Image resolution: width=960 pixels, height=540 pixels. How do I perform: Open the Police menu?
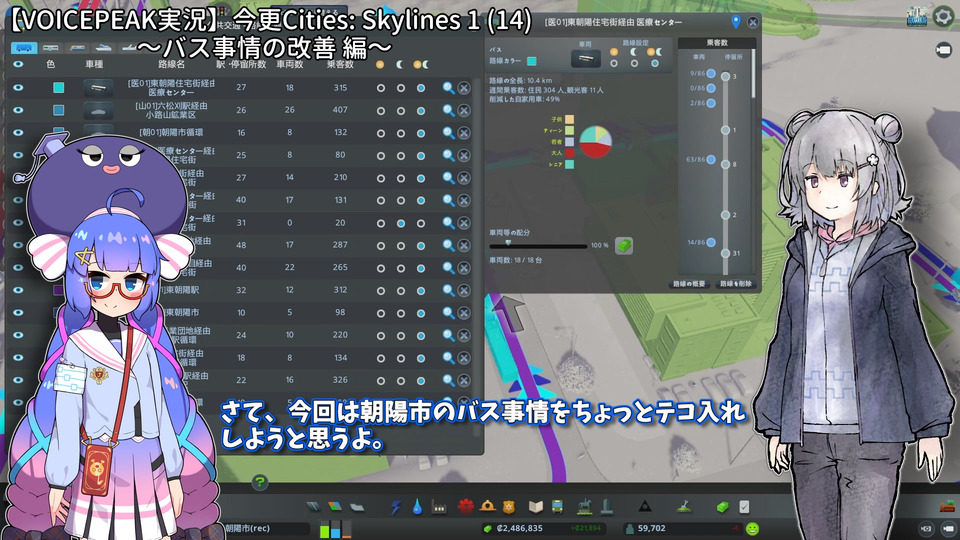[x=509, y=507]
